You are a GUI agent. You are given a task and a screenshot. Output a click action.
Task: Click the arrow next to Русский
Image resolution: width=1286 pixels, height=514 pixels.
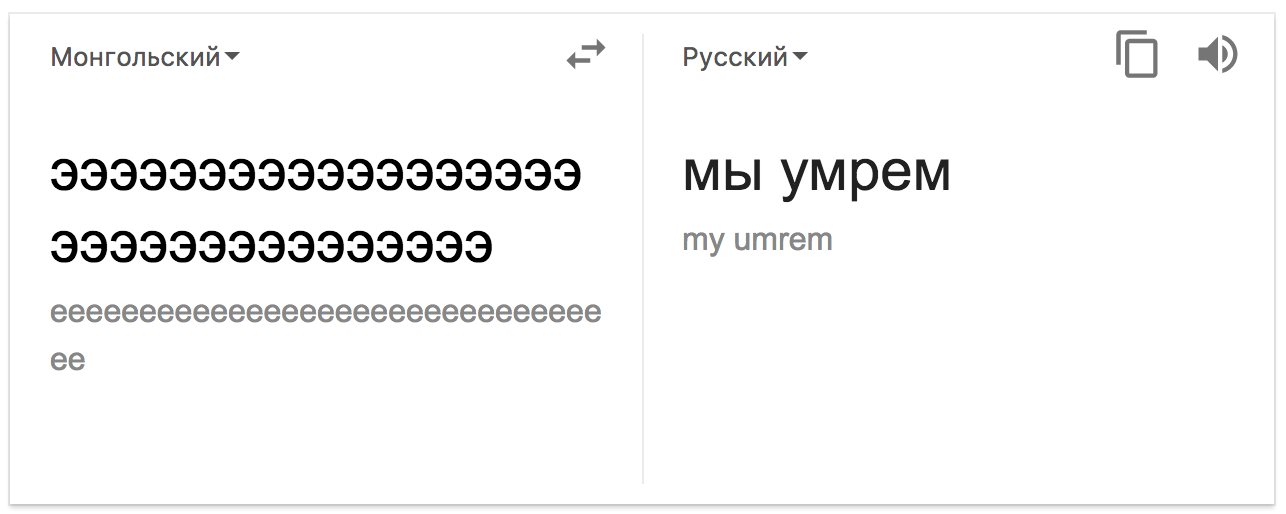800,57
